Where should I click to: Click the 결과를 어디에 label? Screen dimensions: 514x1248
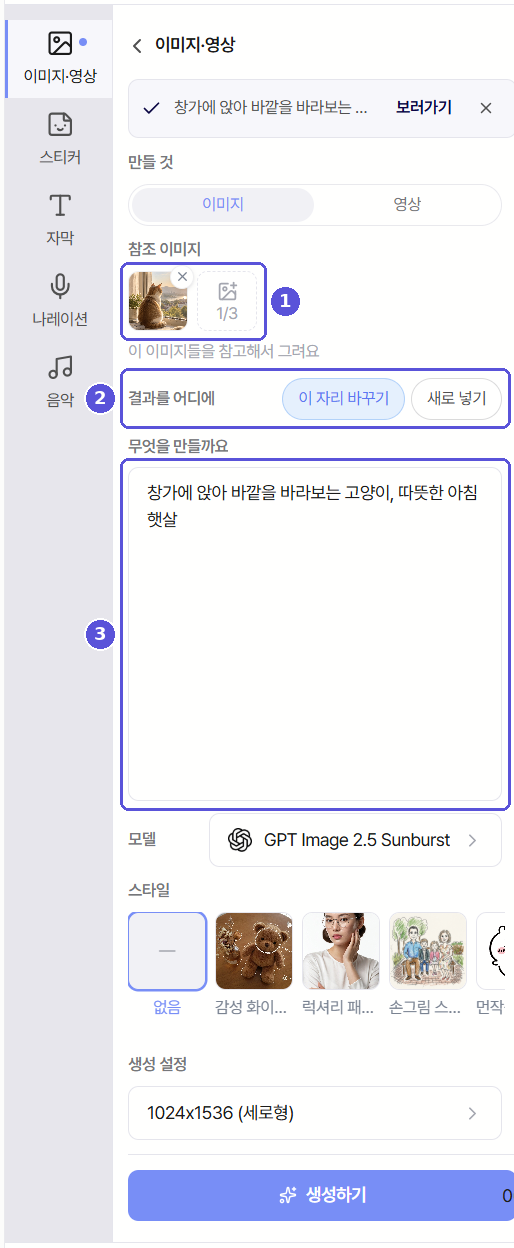click(x=172, y=398)
